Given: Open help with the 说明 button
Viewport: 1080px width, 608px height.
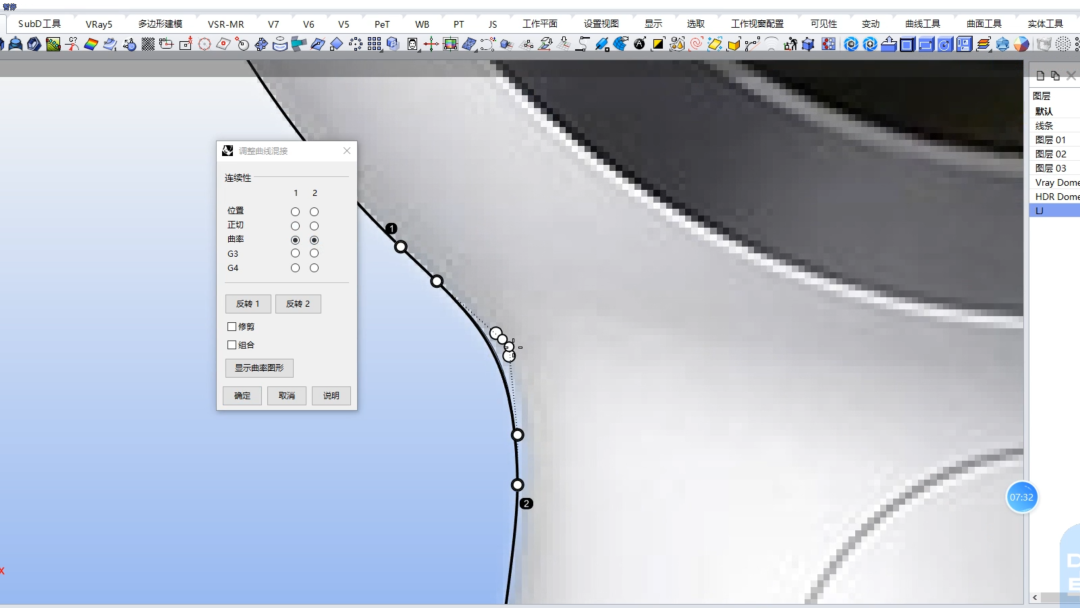Looking at the screenshot, I should point(331,396).
